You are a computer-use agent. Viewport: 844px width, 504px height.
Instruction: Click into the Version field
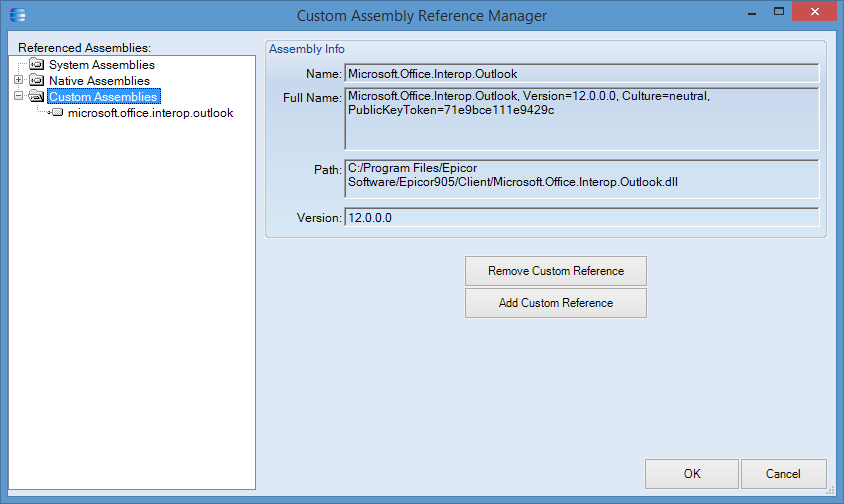[x=582, y=218]
